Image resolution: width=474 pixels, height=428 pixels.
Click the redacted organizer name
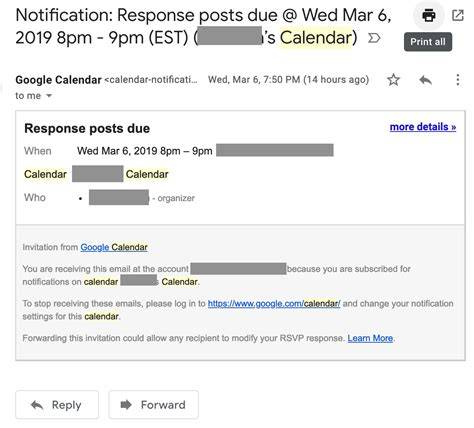click(119, 197)
